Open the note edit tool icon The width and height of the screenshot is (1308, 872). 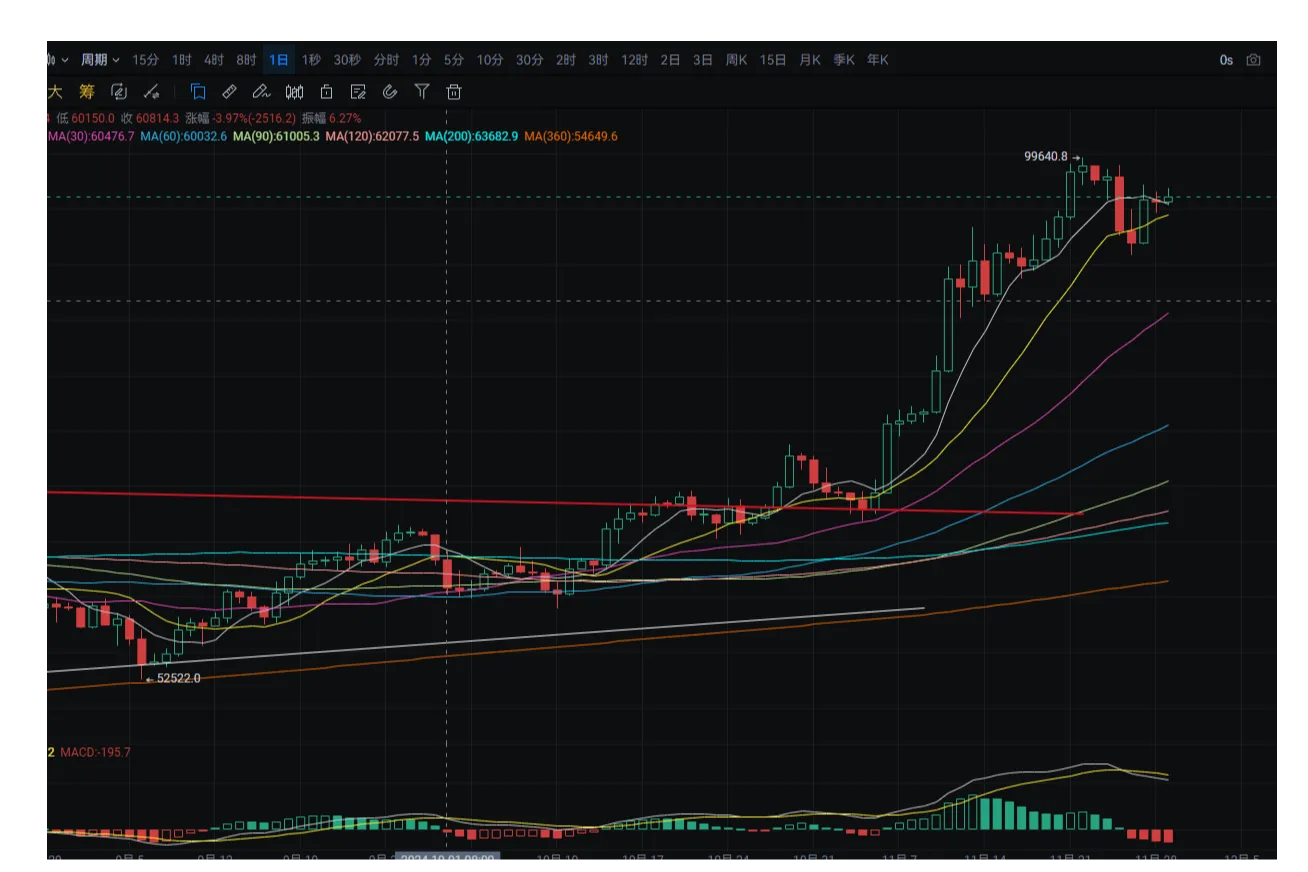[x=358, y=92]
